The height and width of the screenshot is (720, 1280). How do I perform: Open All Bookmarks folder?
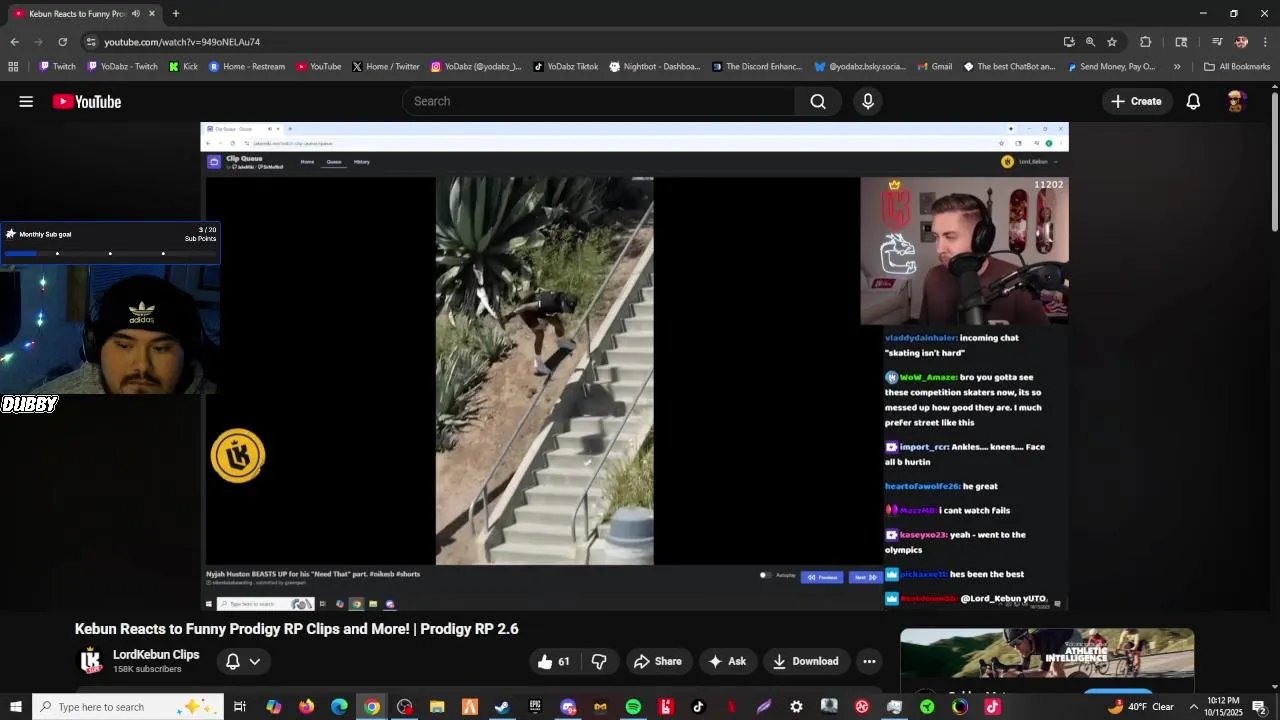click(x=1237, y=67)
